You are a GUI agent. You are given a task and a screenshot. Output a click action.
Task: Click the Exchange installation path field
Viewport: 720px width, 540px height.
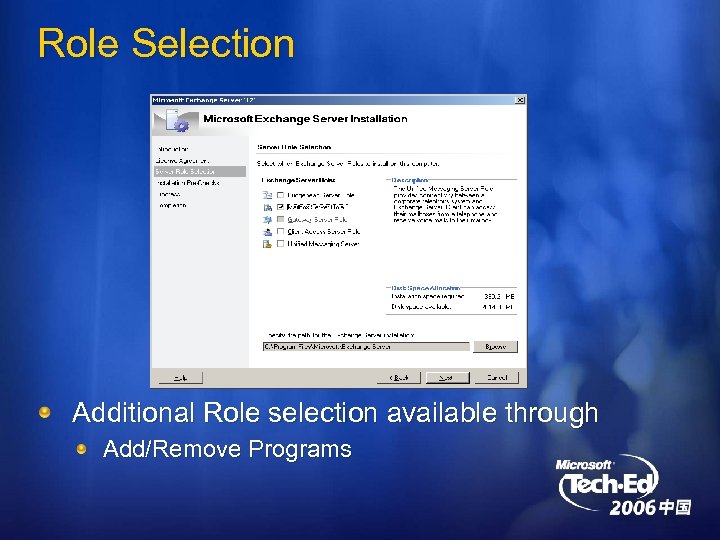(x=366, y=347)
